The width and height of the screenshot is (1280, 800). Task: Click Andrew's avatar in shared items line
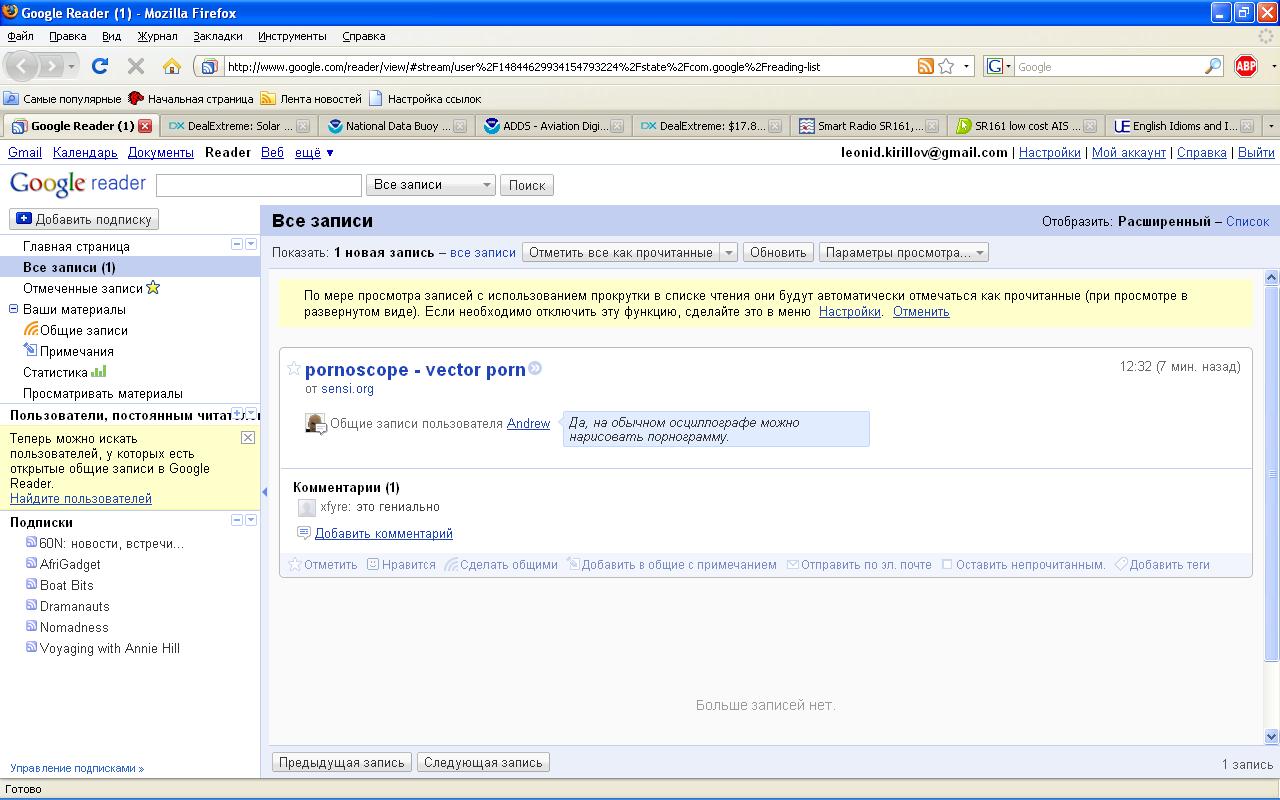[315, 423]
